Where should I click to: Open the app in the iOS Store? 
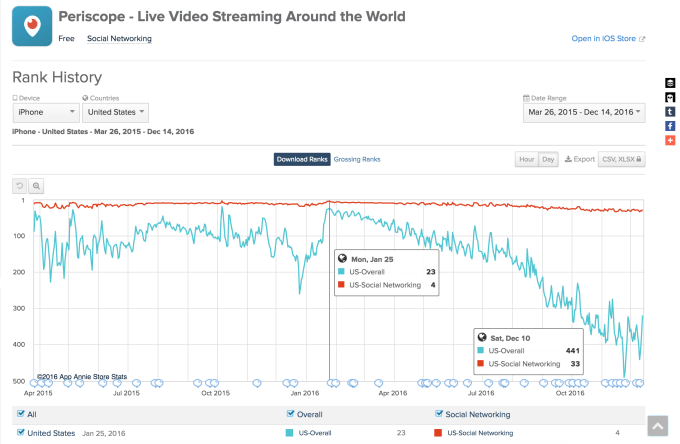pyautogui.click(x=603, y=39)
